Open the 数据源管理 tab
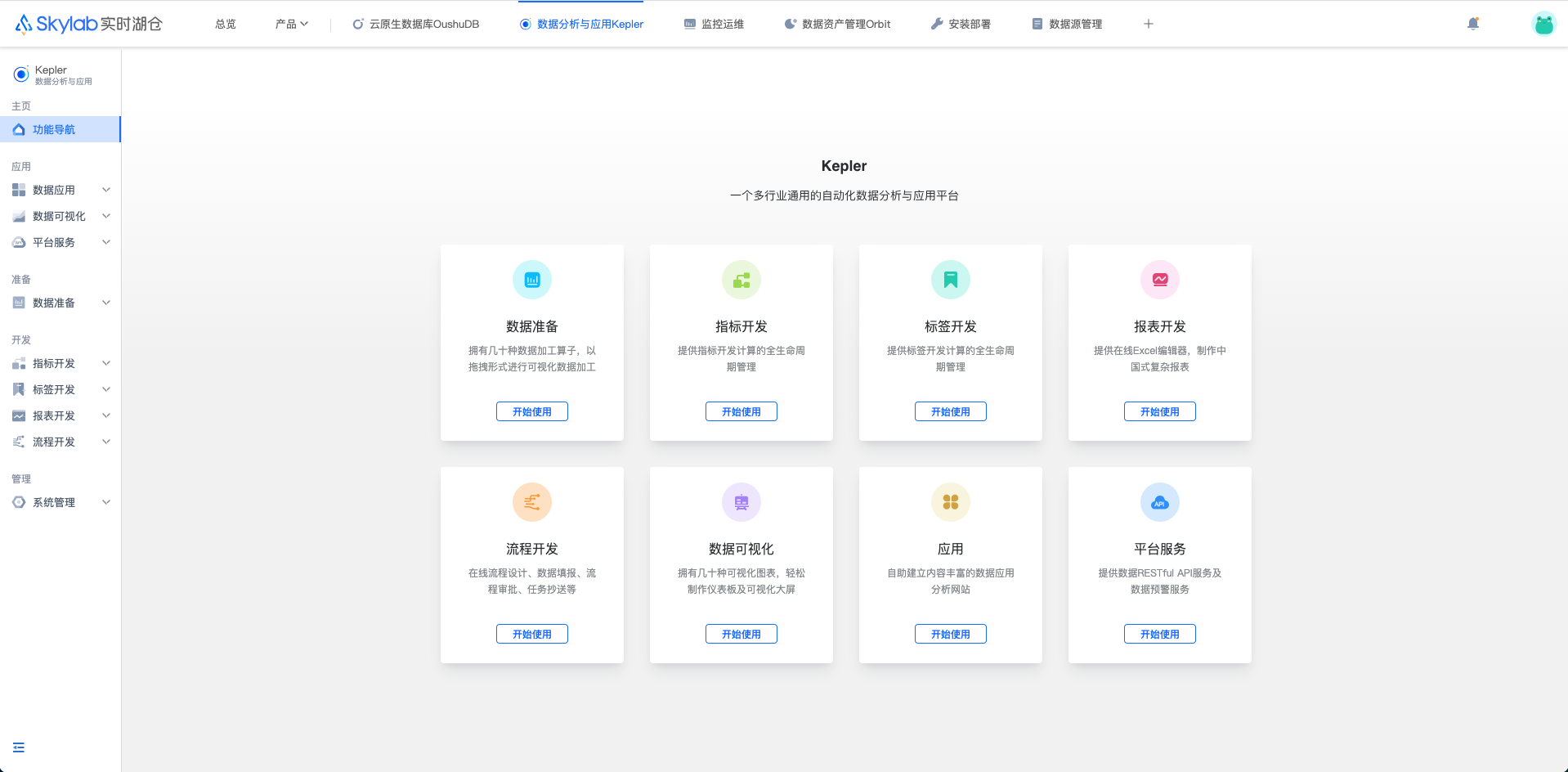1568x772 pixels. click(1067, 24)
